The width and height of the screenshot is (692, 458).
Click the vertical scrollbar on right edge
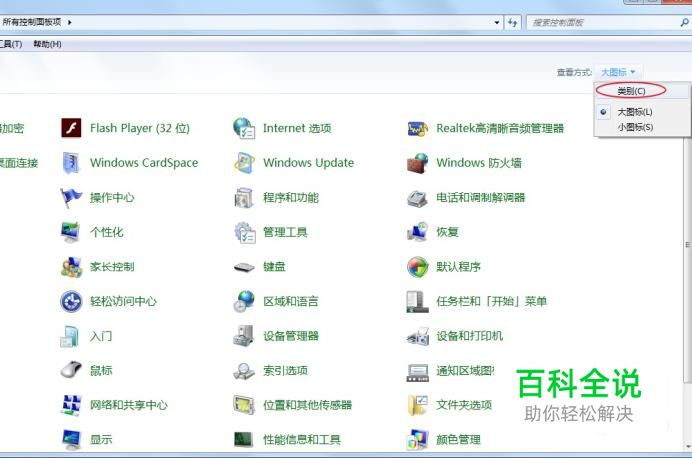[688, 245]
